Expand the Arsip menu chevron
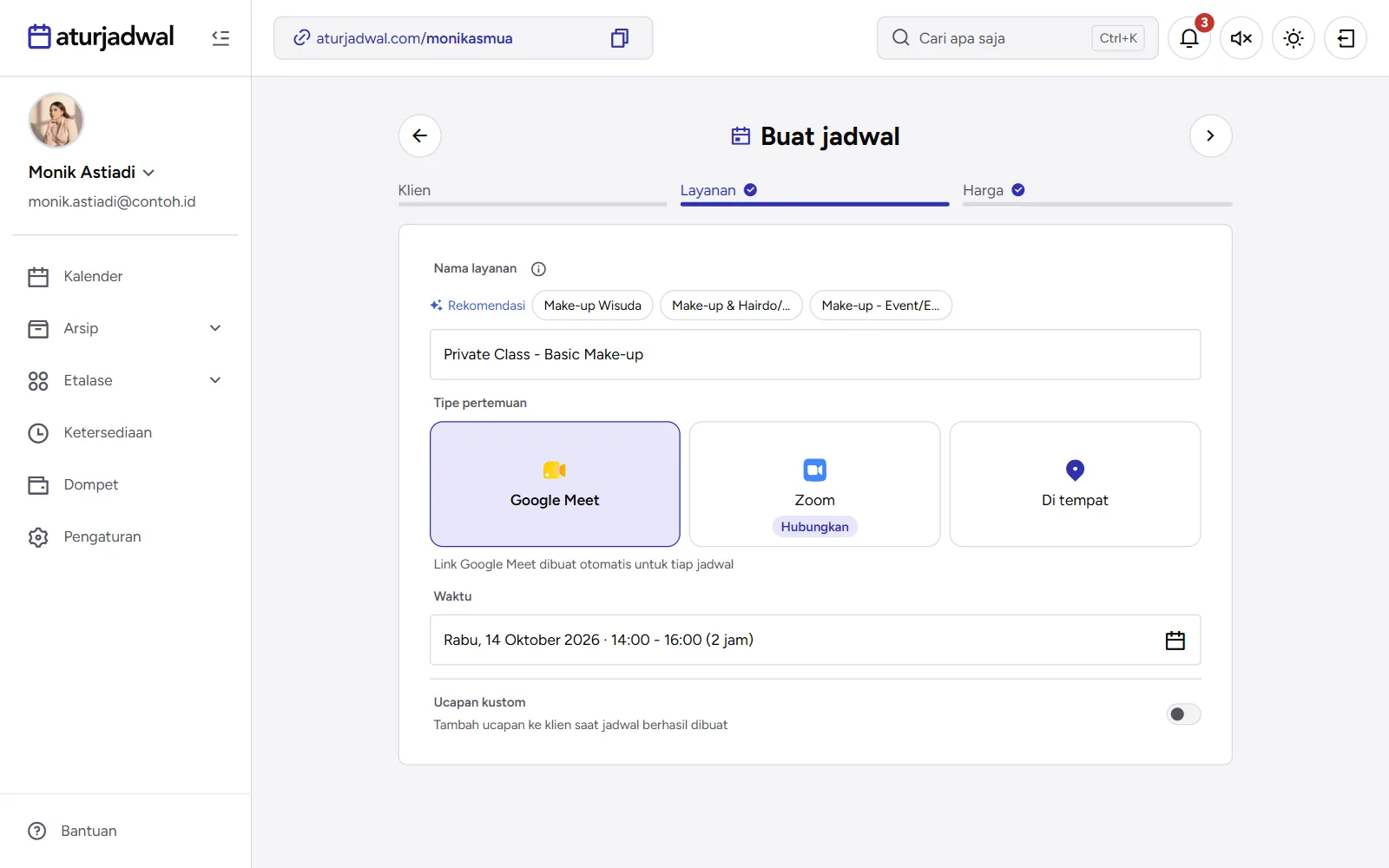The height and width of the screenshot is (868, 1389). pos(215,328)
